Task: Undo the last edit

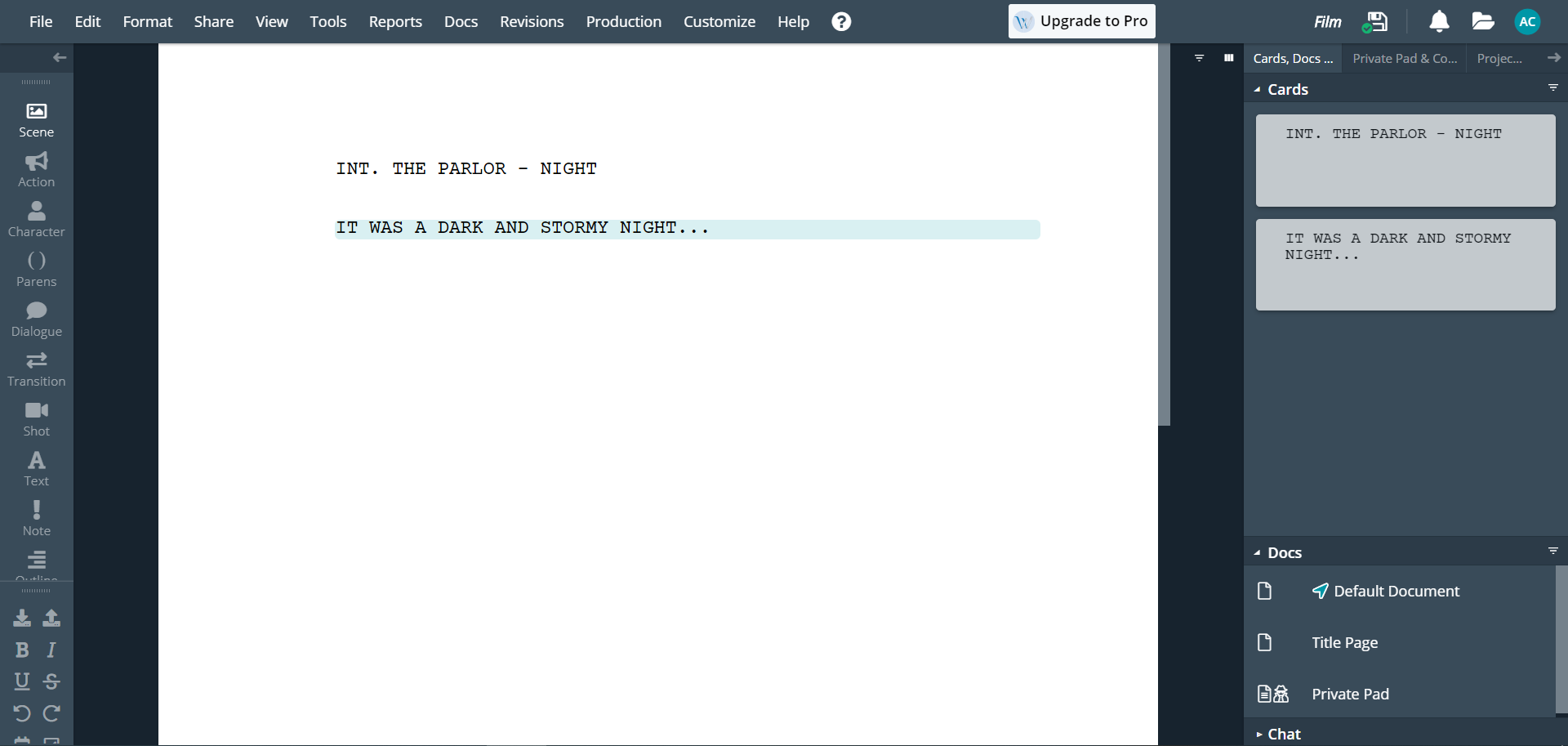Action: pyautogui.click(x=21, y=713)
